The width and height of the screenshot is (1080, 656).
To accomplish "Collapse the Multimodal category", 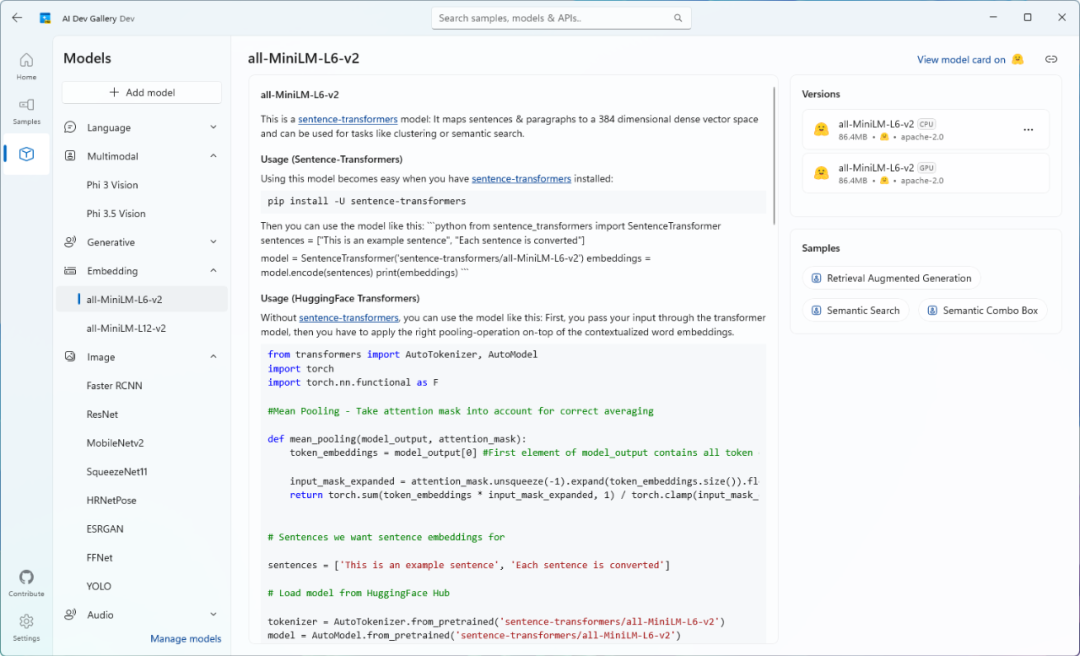I will (213, 157).
